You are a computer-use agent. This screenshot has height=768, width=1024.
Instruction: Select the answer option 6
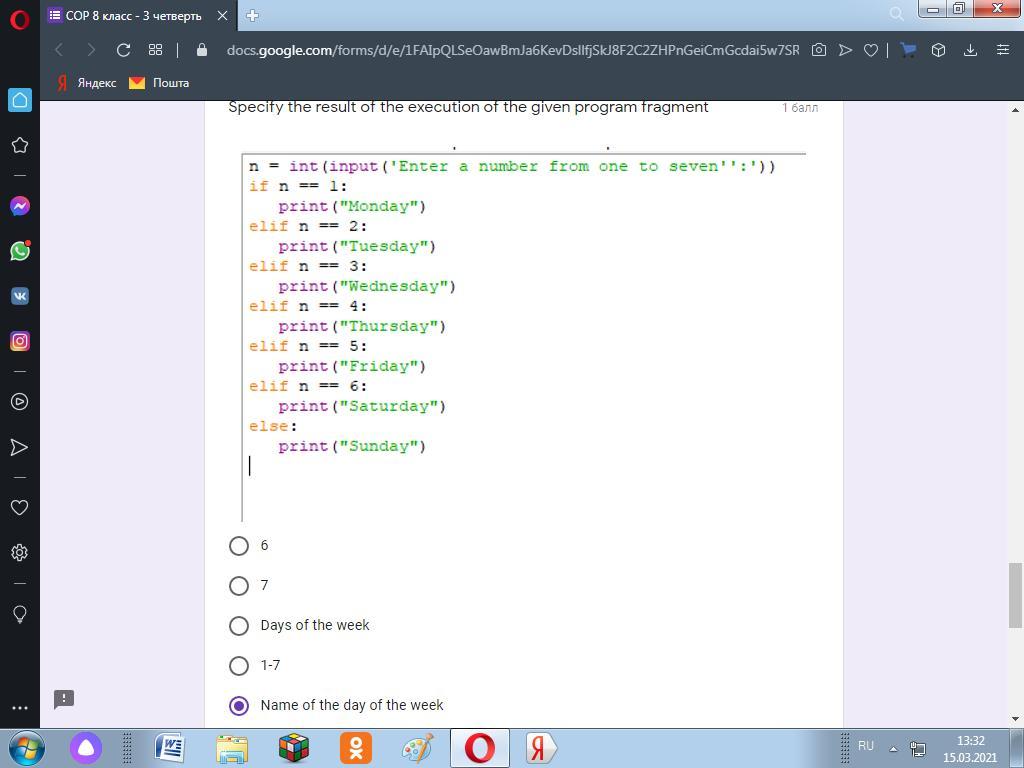coord(239,546)
